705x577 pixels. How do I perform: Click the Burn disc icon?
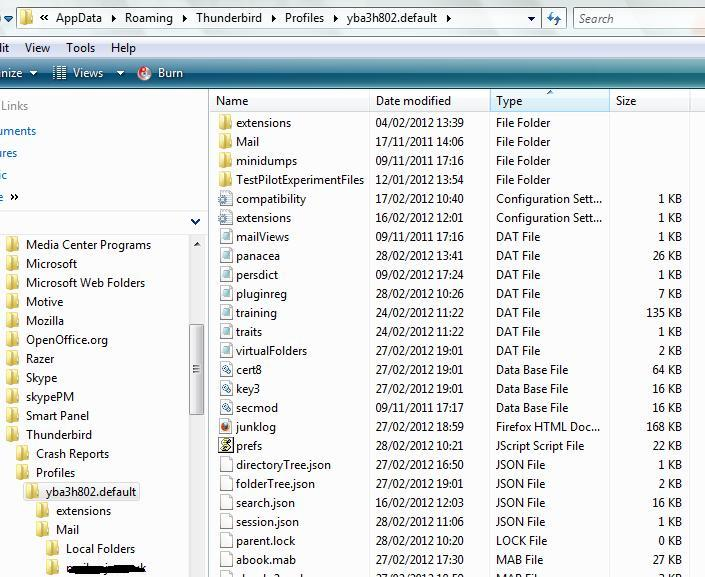tap(144, 73)
